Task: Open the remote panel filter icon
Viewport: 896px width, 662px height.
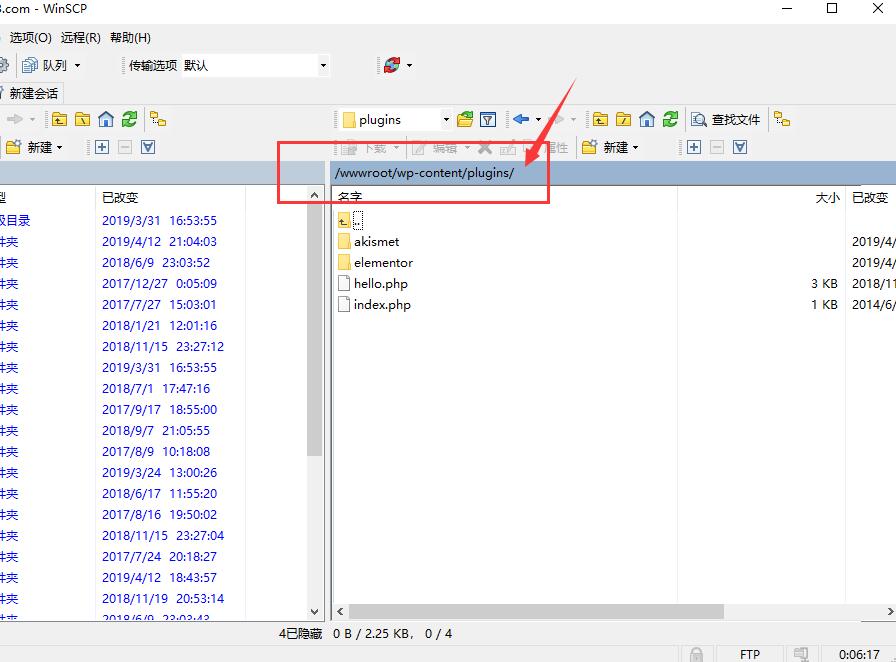Action: coord(488,119)
